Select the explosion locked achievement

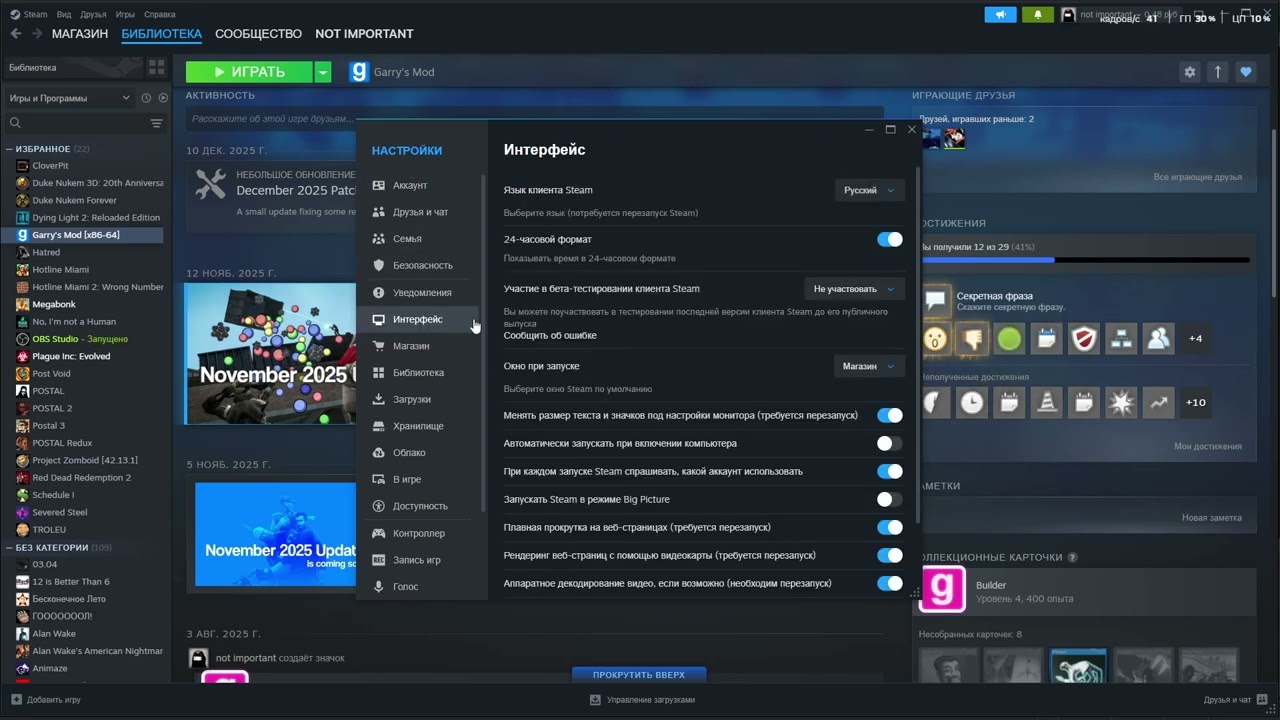[x=1121, y=403]
